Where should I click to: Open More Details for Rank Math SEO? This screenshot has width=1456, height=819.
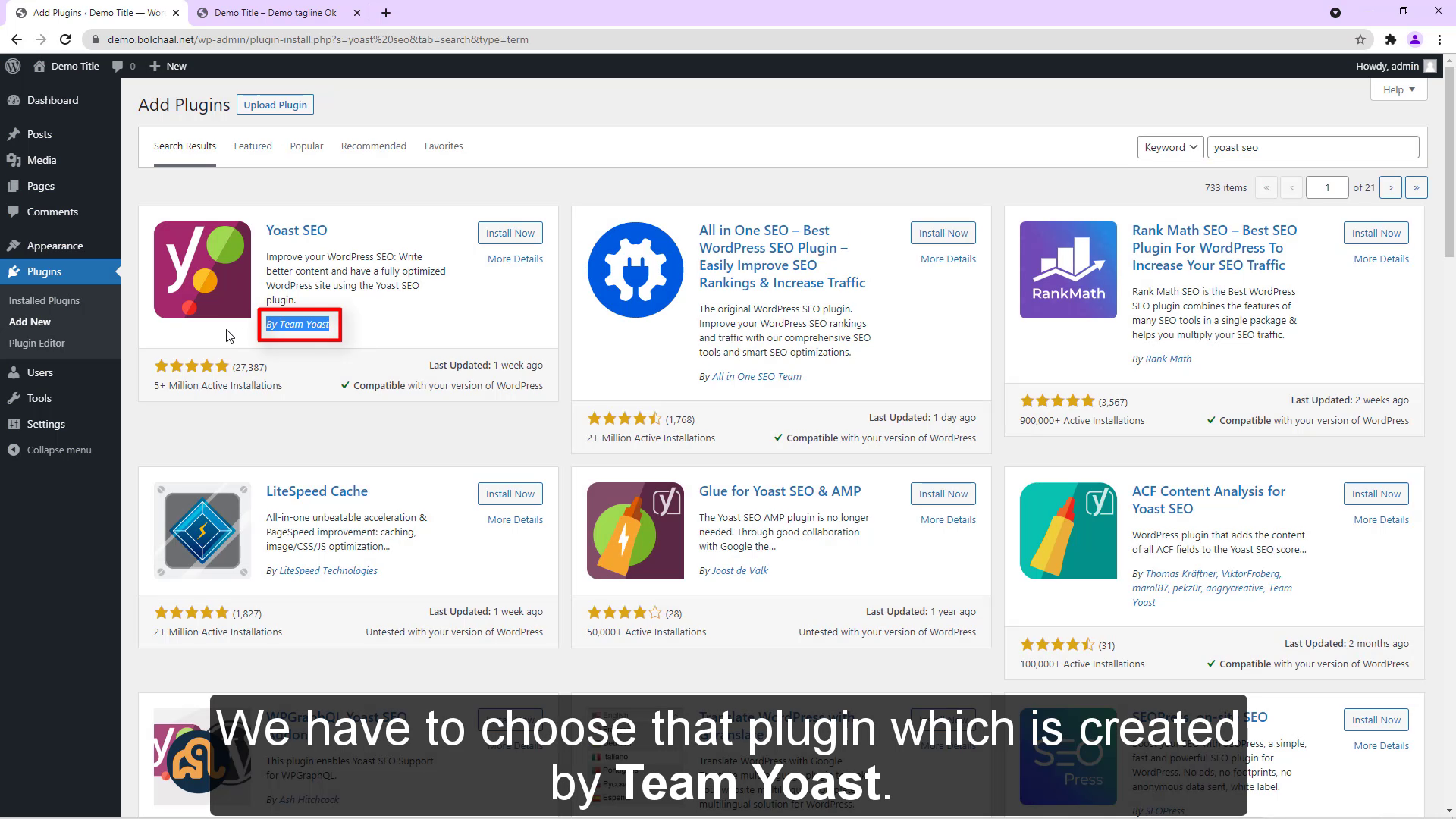pos(1382,259)
